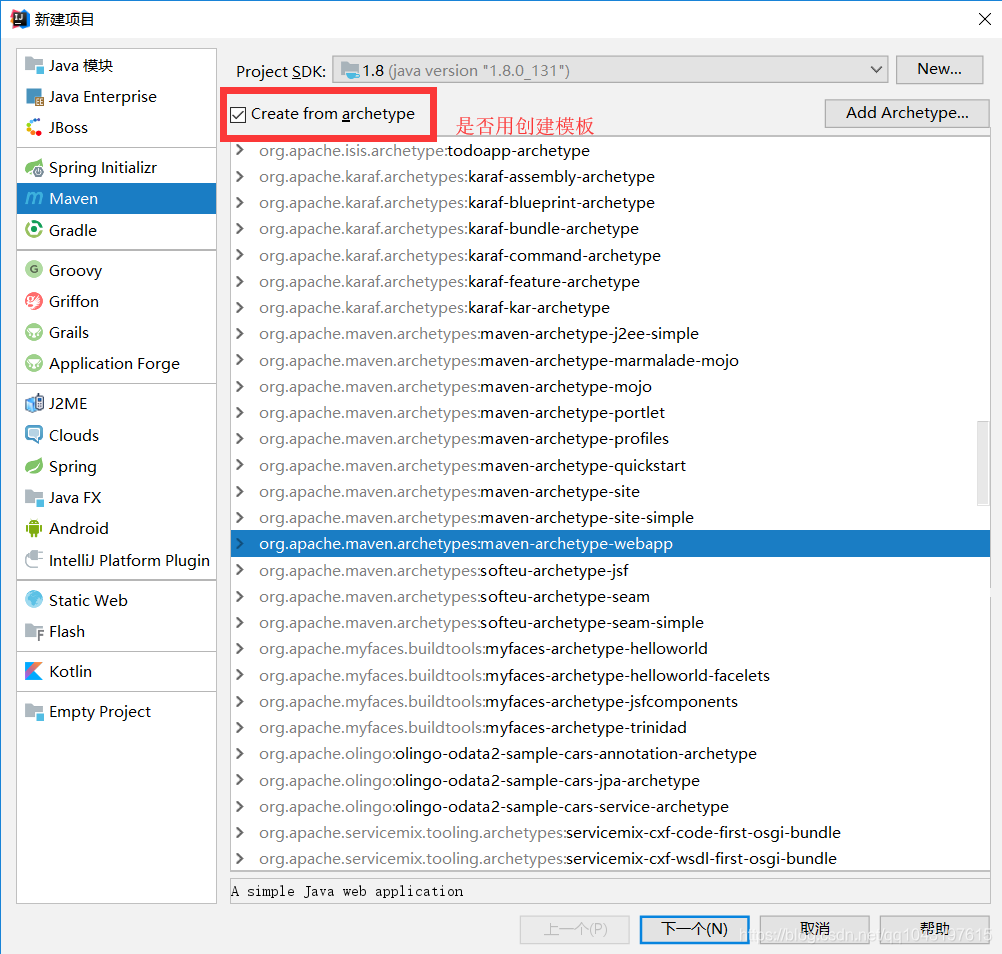Screen dimensions: 1002x954
Task: Expand the maven-archetype-quickstart node
Action: 240,465
